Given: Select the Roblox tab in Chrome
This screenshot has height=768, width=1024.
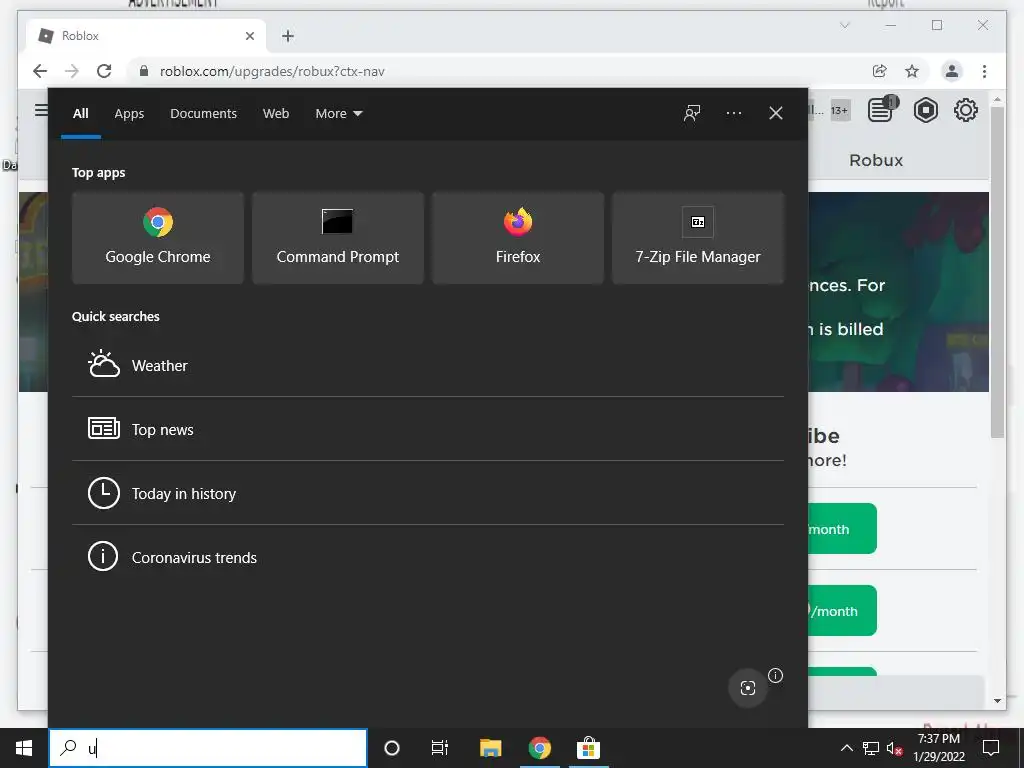Looking at the screenshot, I should [x=146, y=36].
